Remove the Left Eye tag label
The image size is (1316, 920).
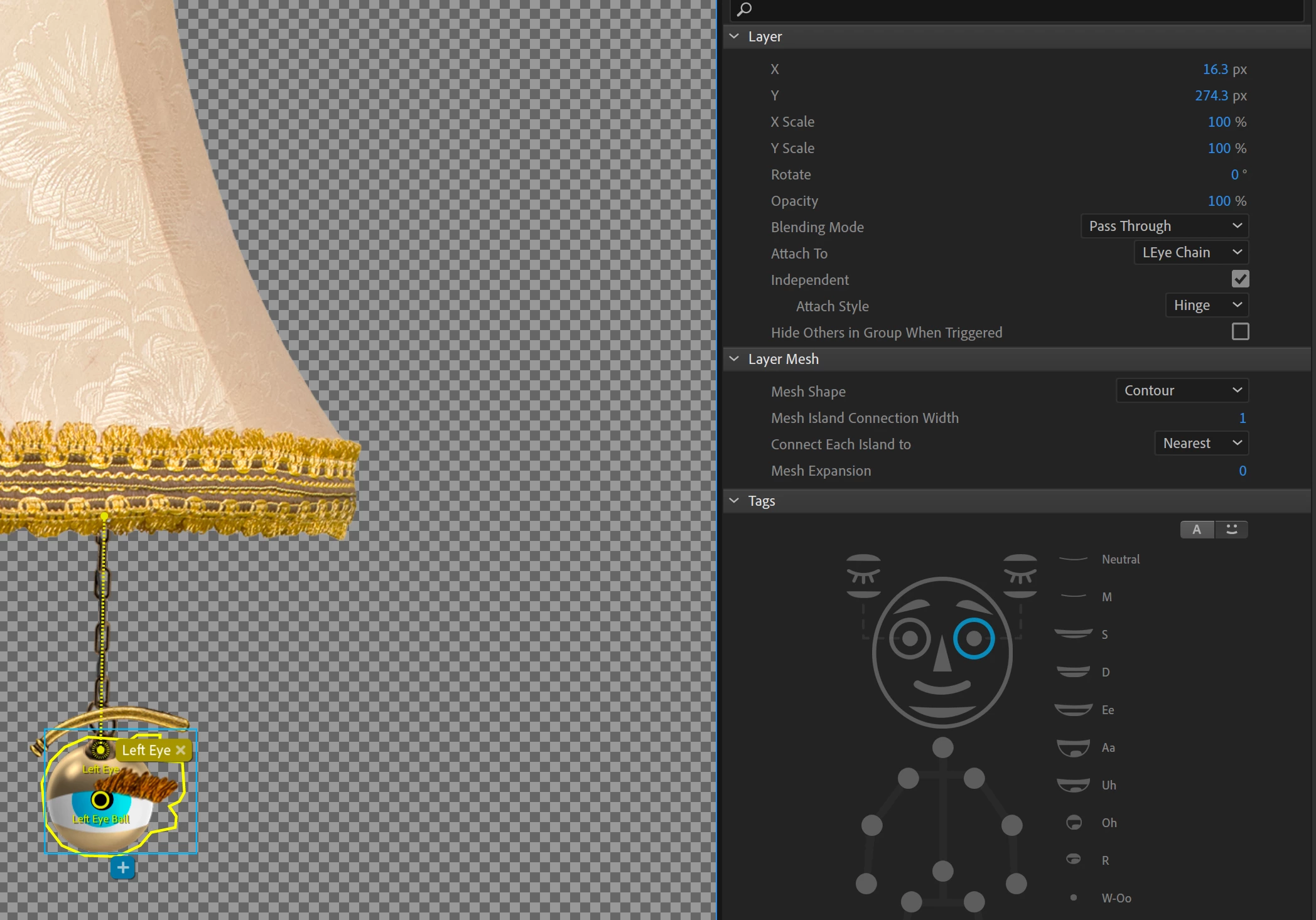181,750
